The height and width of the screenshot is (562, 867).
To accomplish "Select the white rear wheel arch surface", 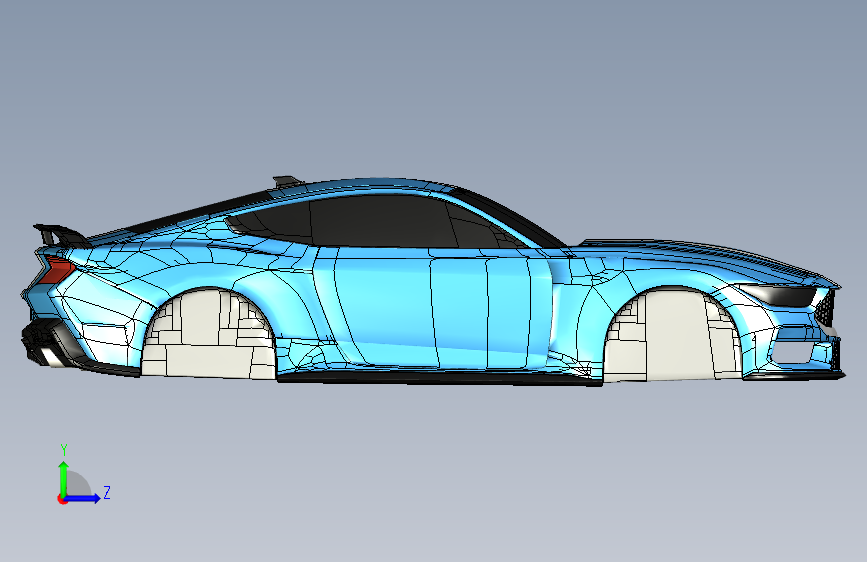I will coord(208,334).
